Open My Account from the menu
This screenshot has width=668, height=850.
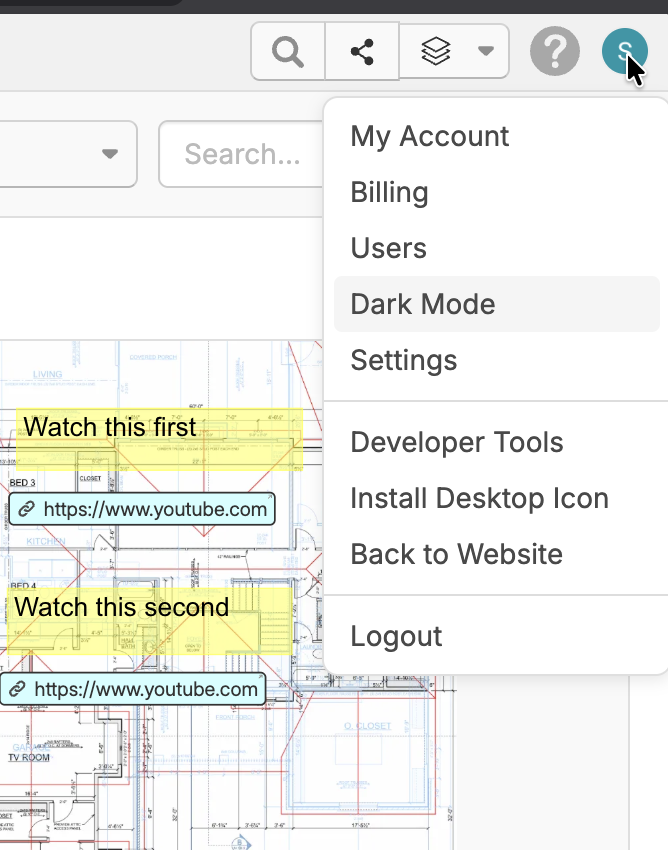point(430,137)
